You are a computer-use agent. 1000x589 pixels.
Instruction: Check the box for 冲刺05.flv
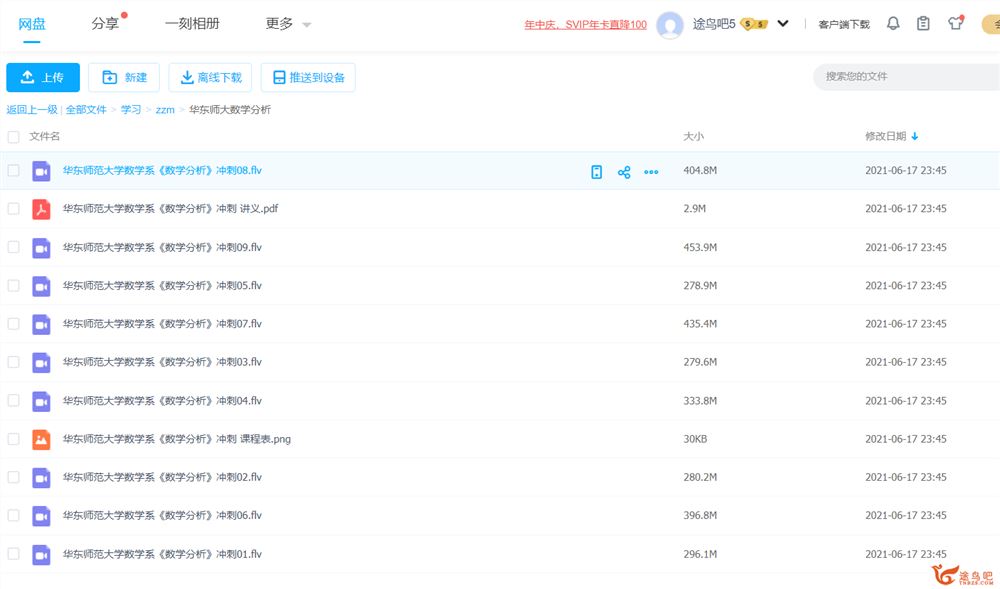point(13,285)
